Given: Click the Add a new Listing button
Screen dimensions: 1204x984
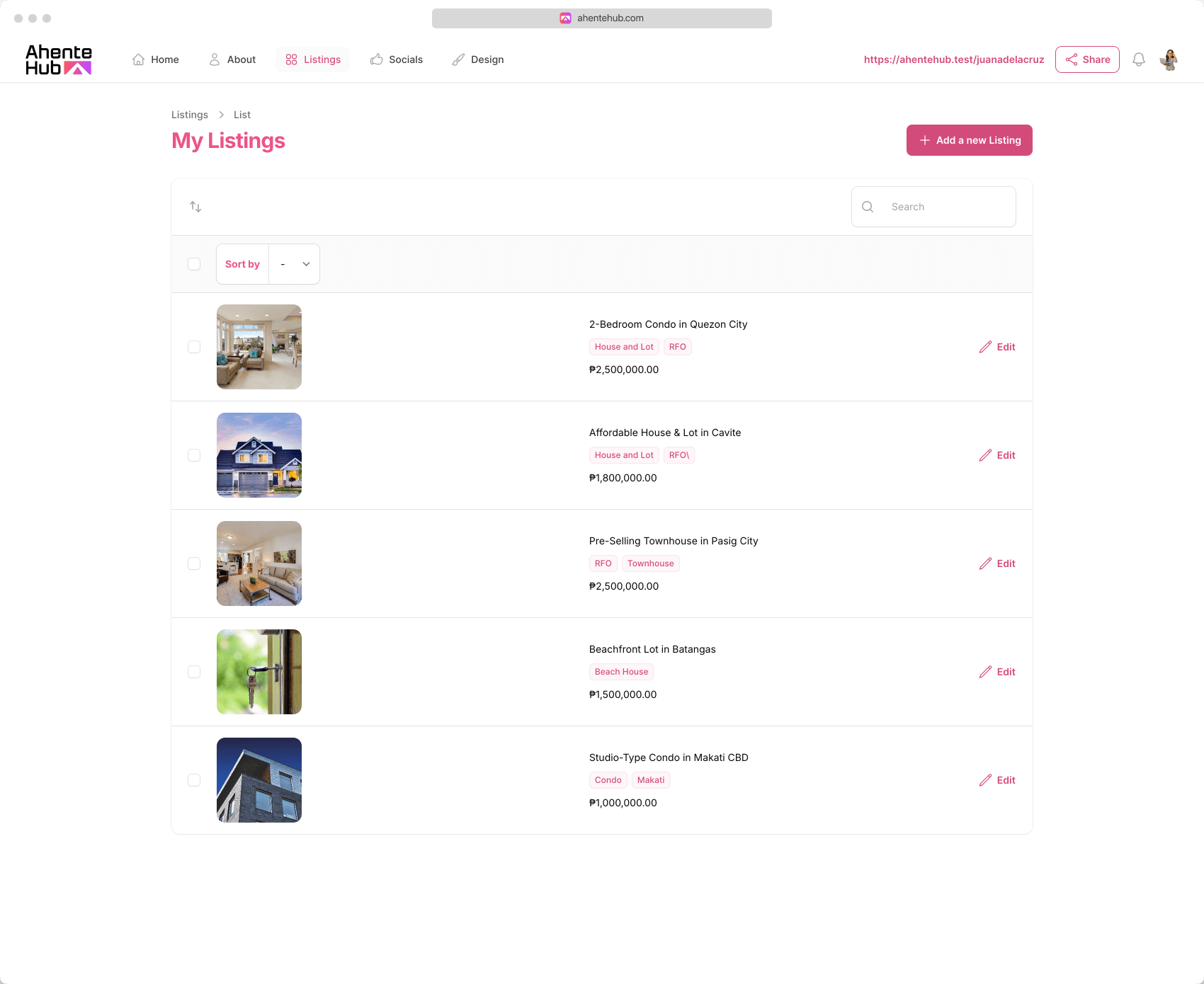Looking at the screenshot, I should point(969,140).
